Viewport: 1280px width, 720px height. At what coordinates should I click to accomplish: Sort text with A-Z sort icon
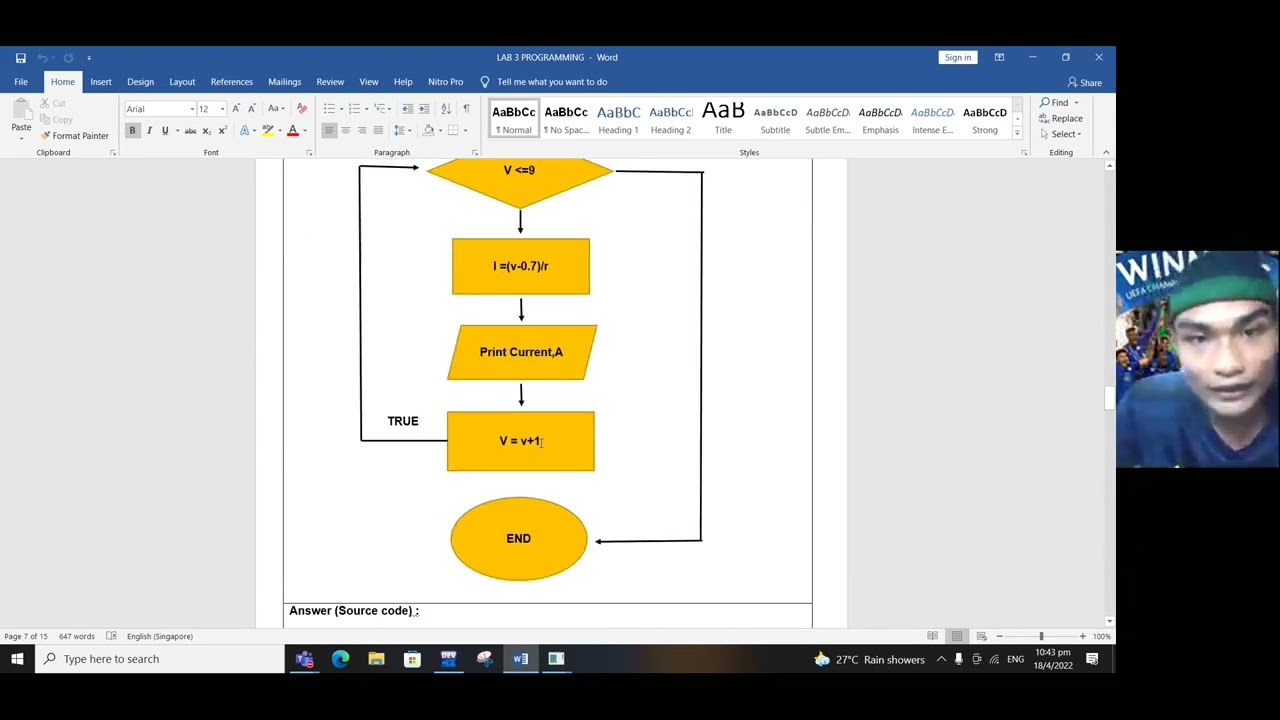pos(446,109)
